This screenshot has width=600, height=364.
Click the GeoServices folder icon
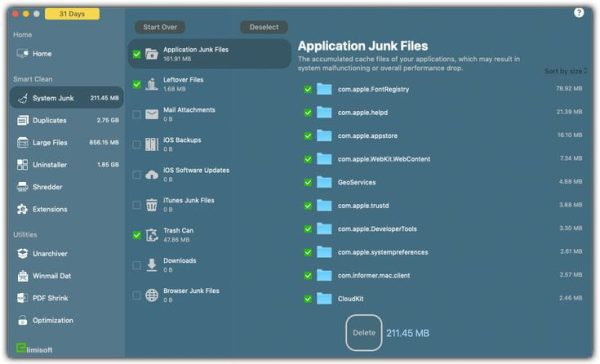(324, 182)
